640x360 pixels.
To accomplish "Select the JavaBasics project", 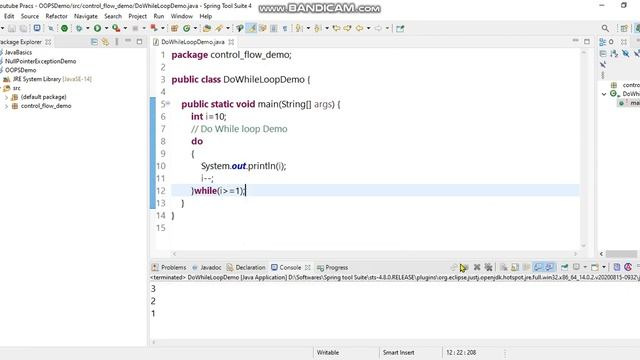I will coord(18,52).
